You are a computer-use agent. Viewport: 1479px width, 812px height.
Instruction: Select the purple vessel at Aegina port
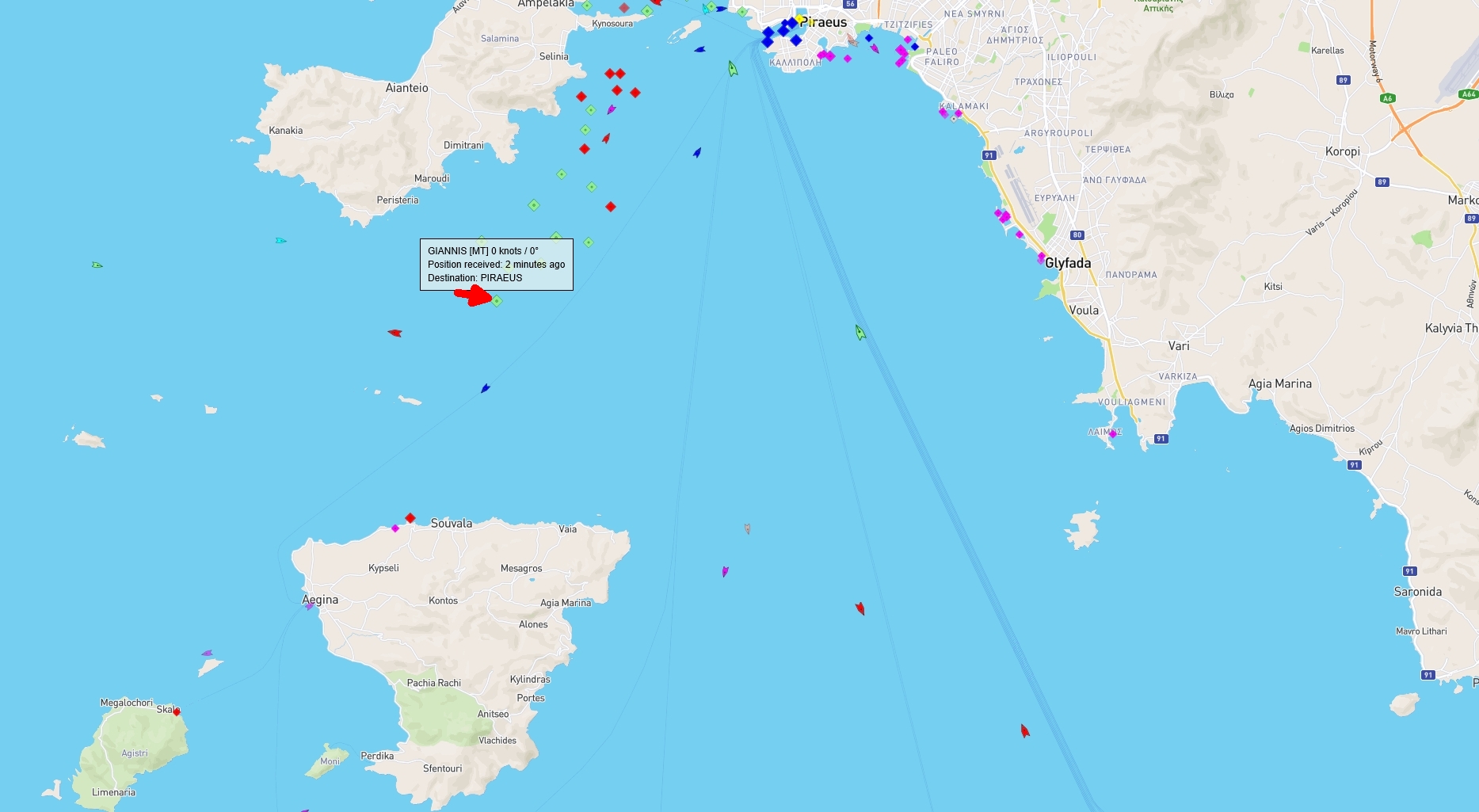click(309, 606)
